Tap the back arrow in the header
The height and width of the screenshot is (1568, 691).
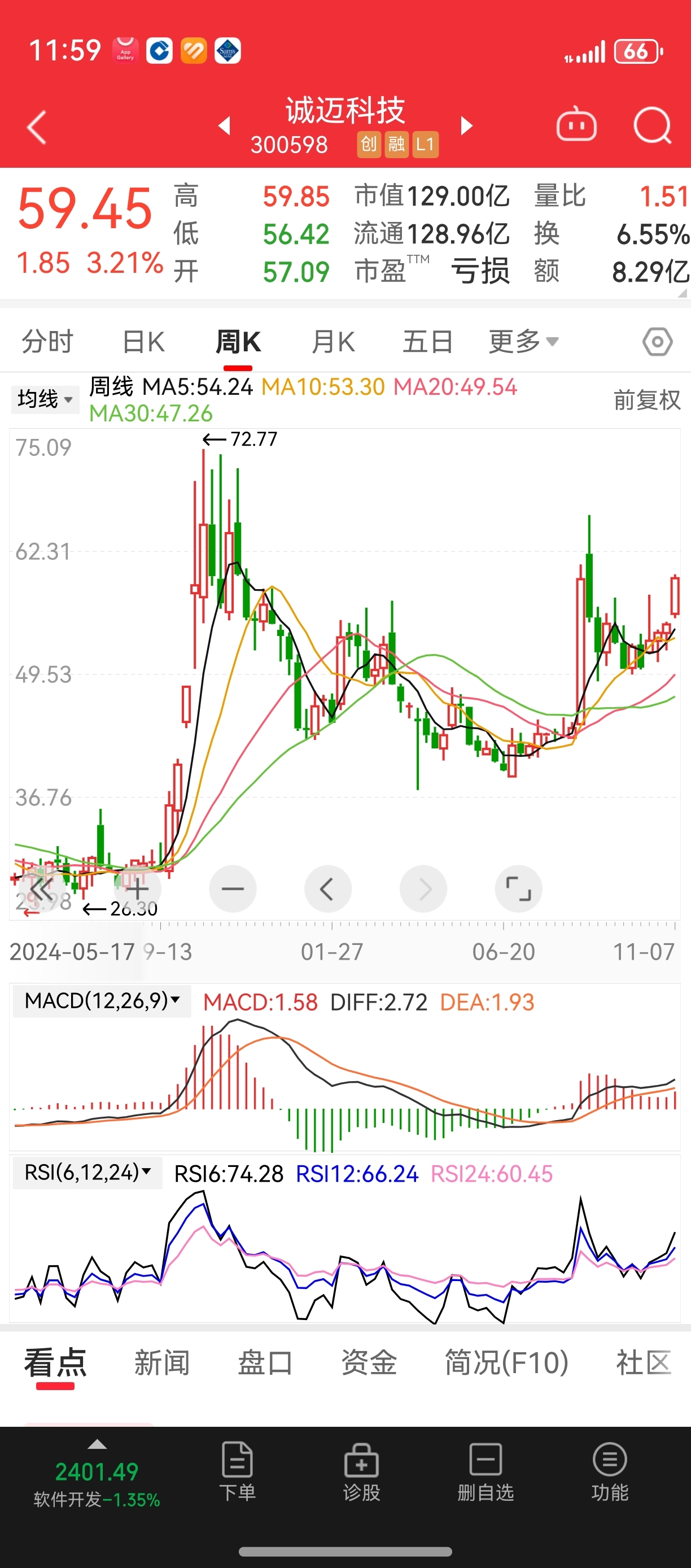pyautogui.click(x=37, y=127)
